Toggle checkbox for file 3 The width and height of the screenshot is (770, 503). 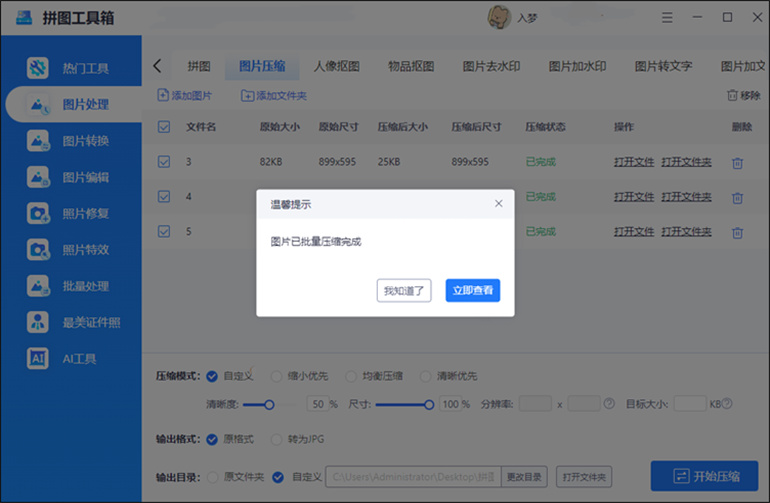pos(164,162)
